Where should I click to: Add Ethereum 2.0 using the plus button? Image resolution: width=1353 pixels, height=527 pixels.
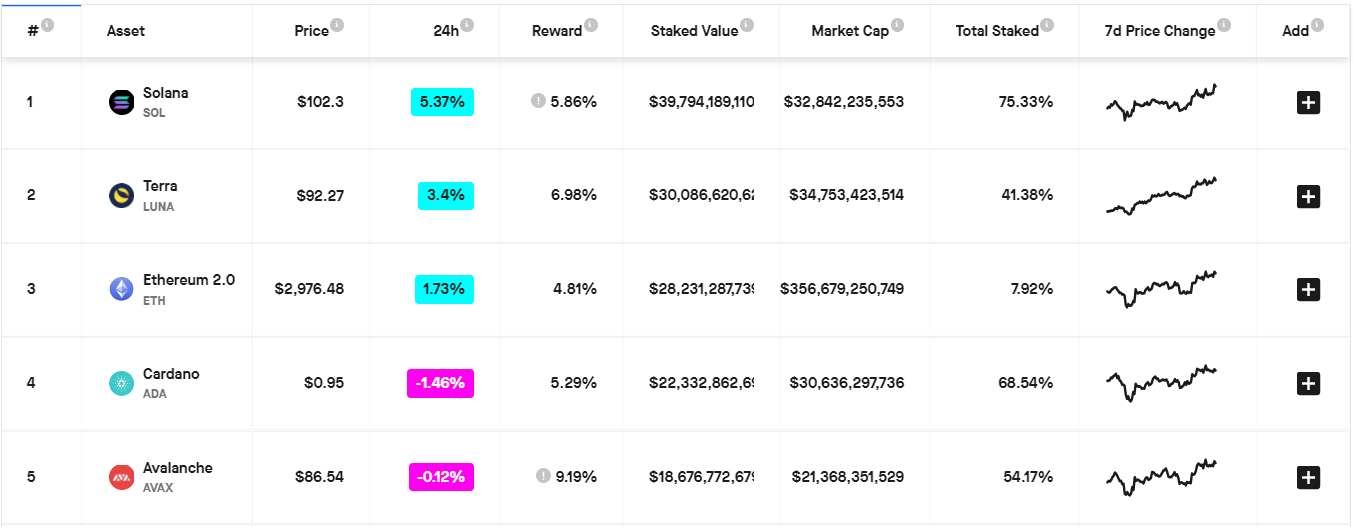coord(1308,290)
